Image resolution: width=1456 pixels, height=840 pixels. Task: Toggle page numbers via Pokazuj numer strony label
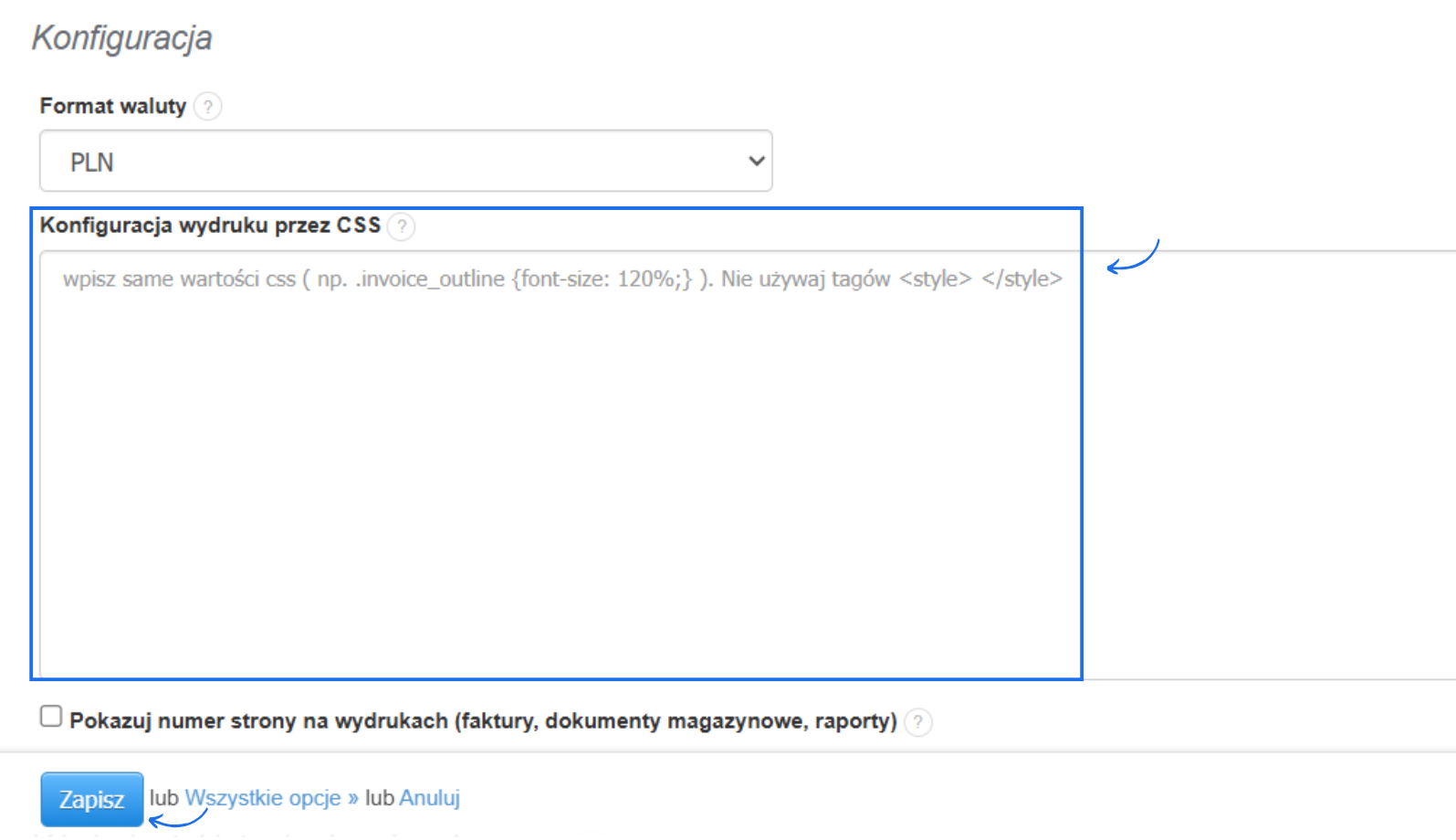click(483, 721)
